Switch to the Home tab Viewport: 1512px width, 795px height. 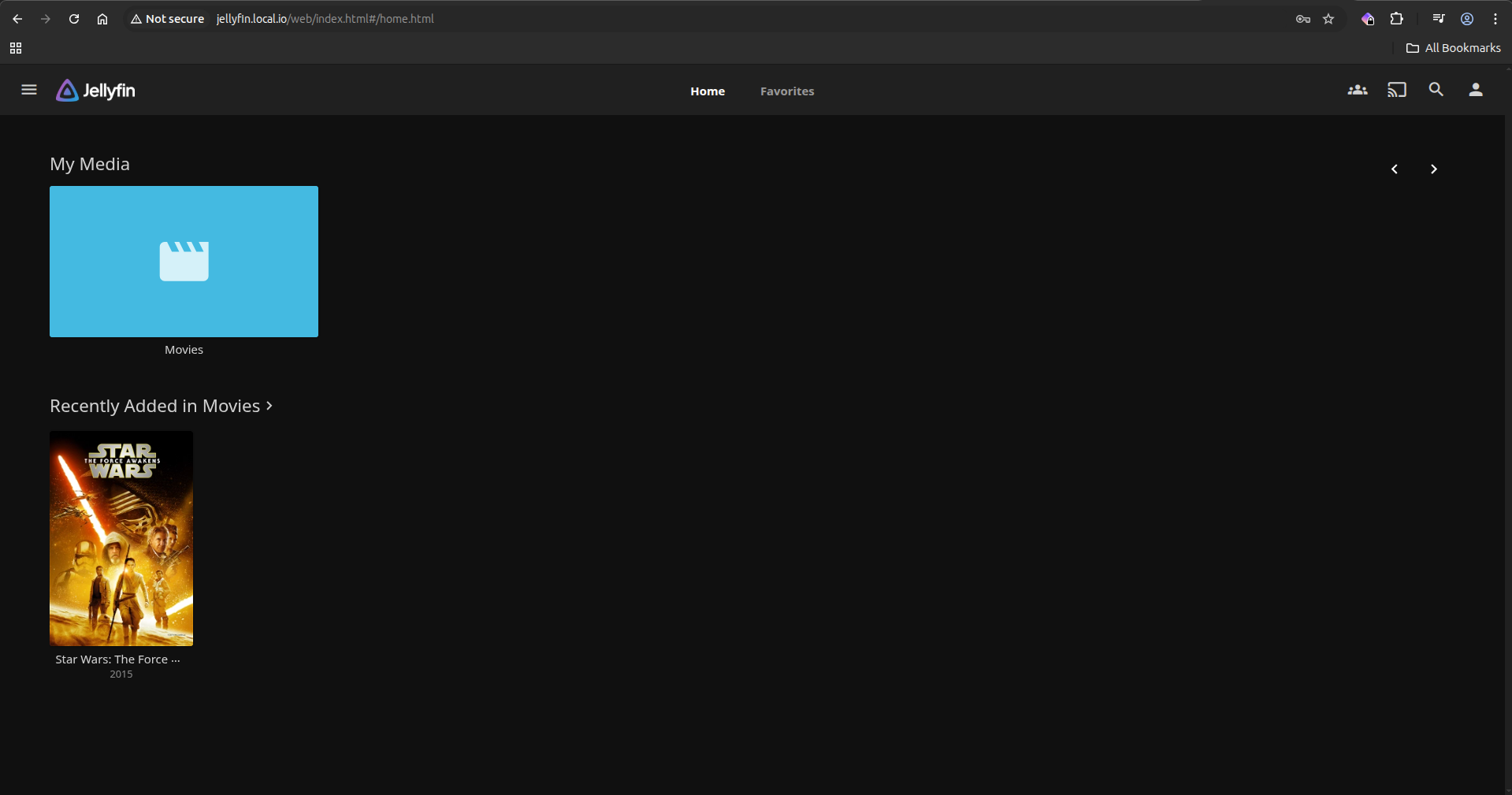(x=708, y=91)
